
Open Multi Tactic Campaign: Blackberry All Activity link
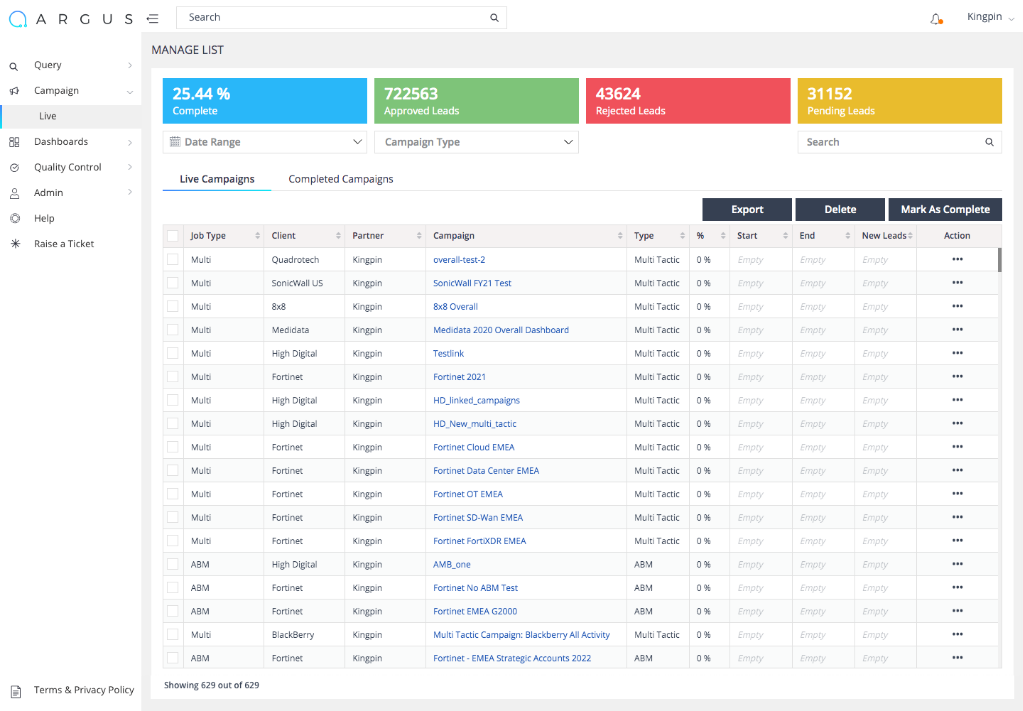coord(521,635)
